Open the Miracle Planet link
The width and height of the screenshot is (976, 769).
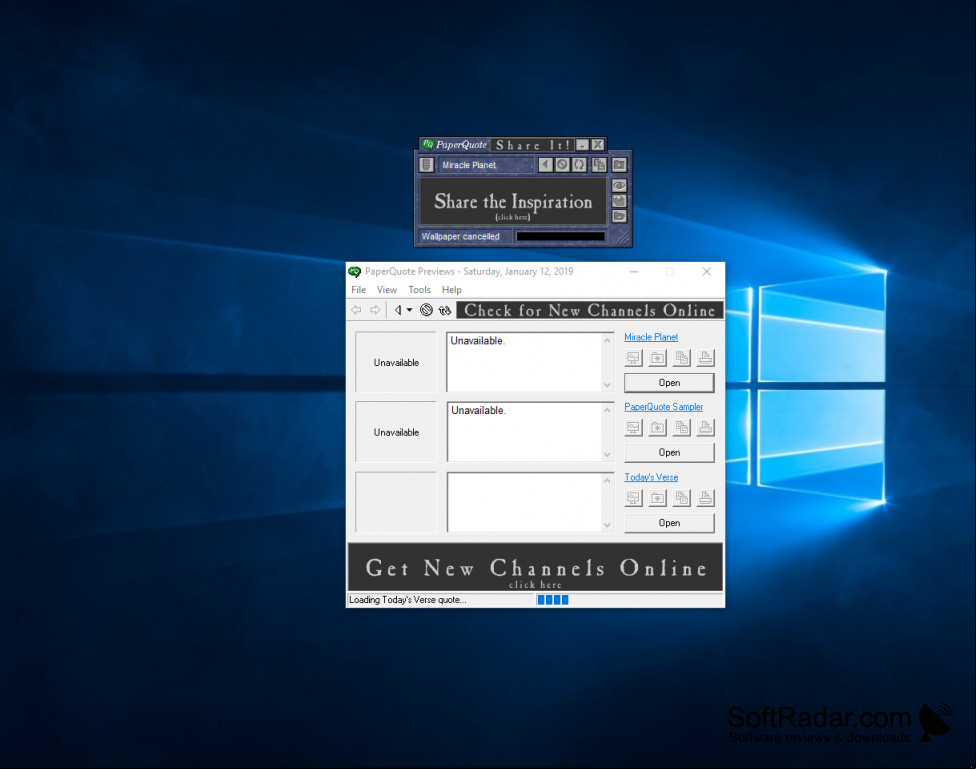pyautogui.click(x=651, y=337)
